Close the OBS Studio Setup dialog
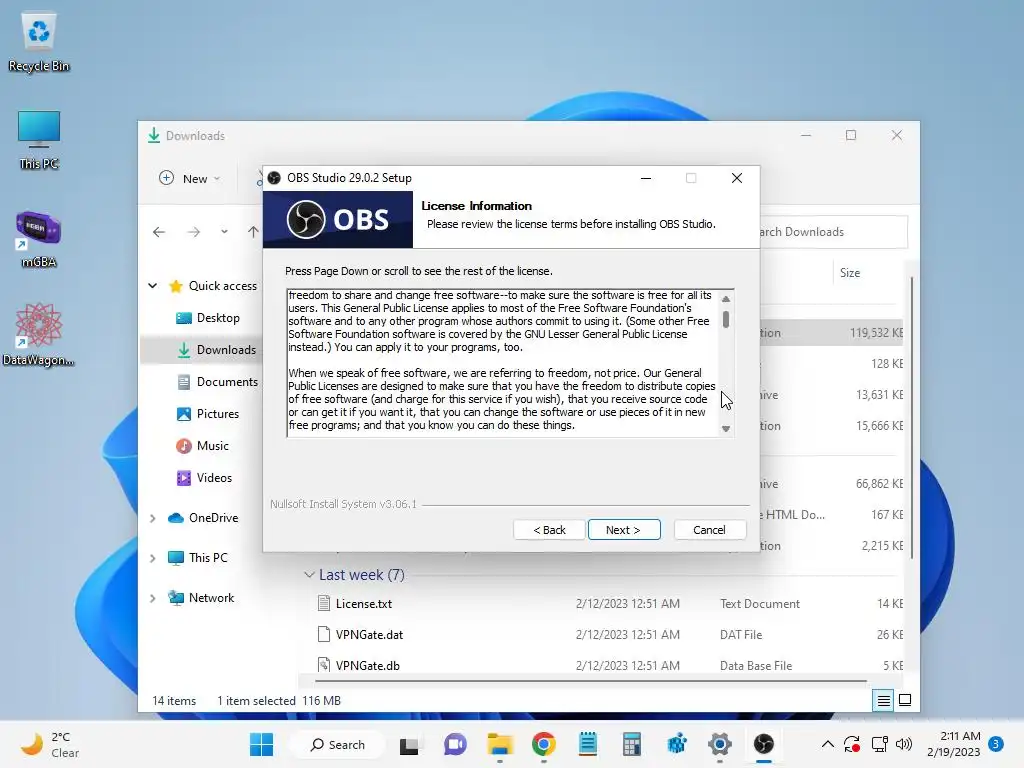 tap(737, 178)
